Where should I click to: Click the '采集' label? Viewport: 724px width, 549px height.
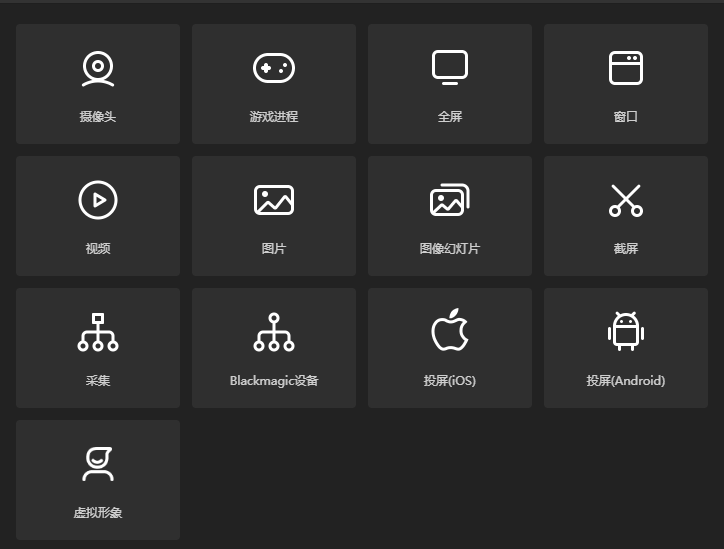point(98,381)
